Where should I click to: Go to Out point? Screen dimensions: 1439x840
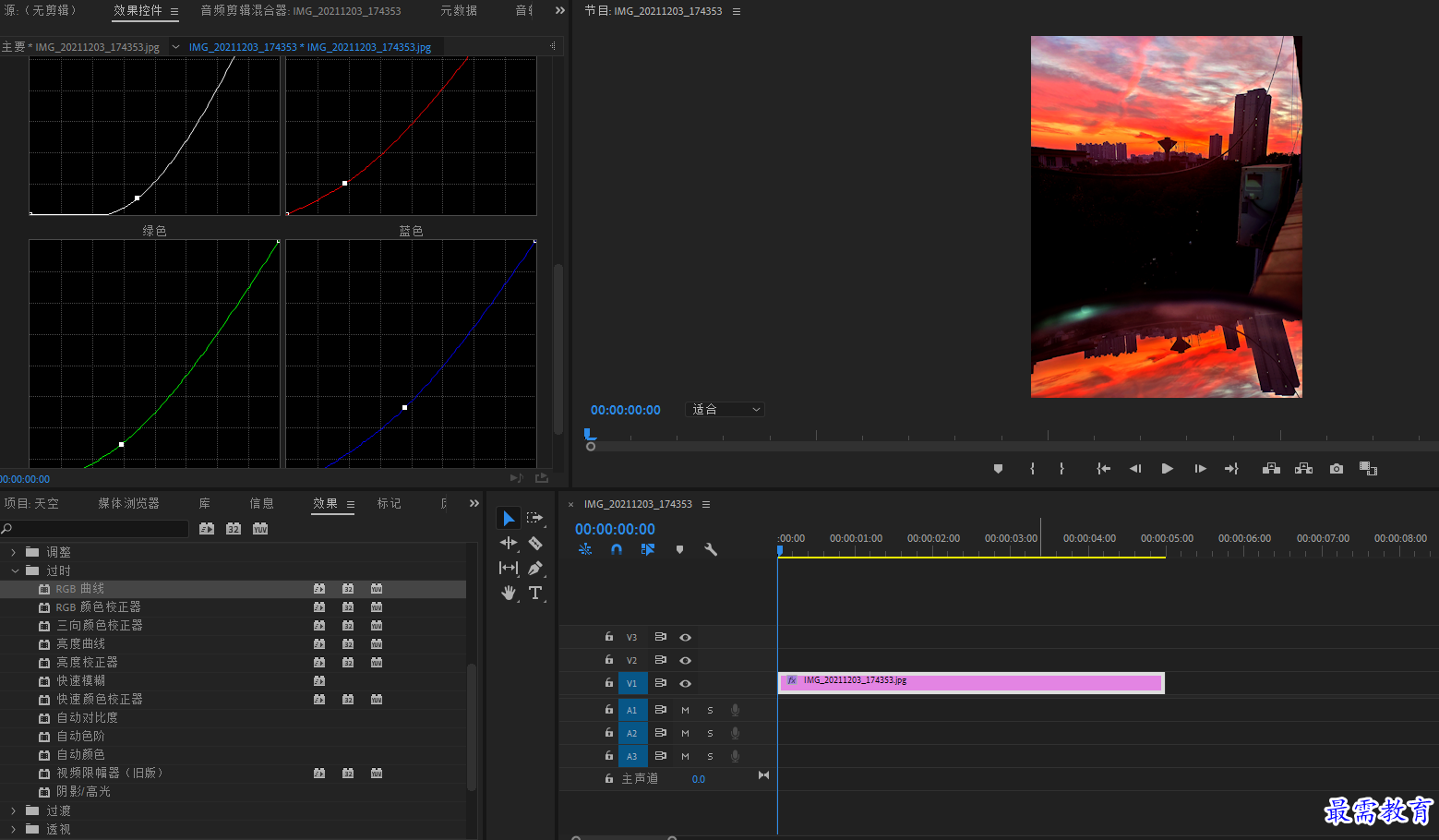(1231, 469)
